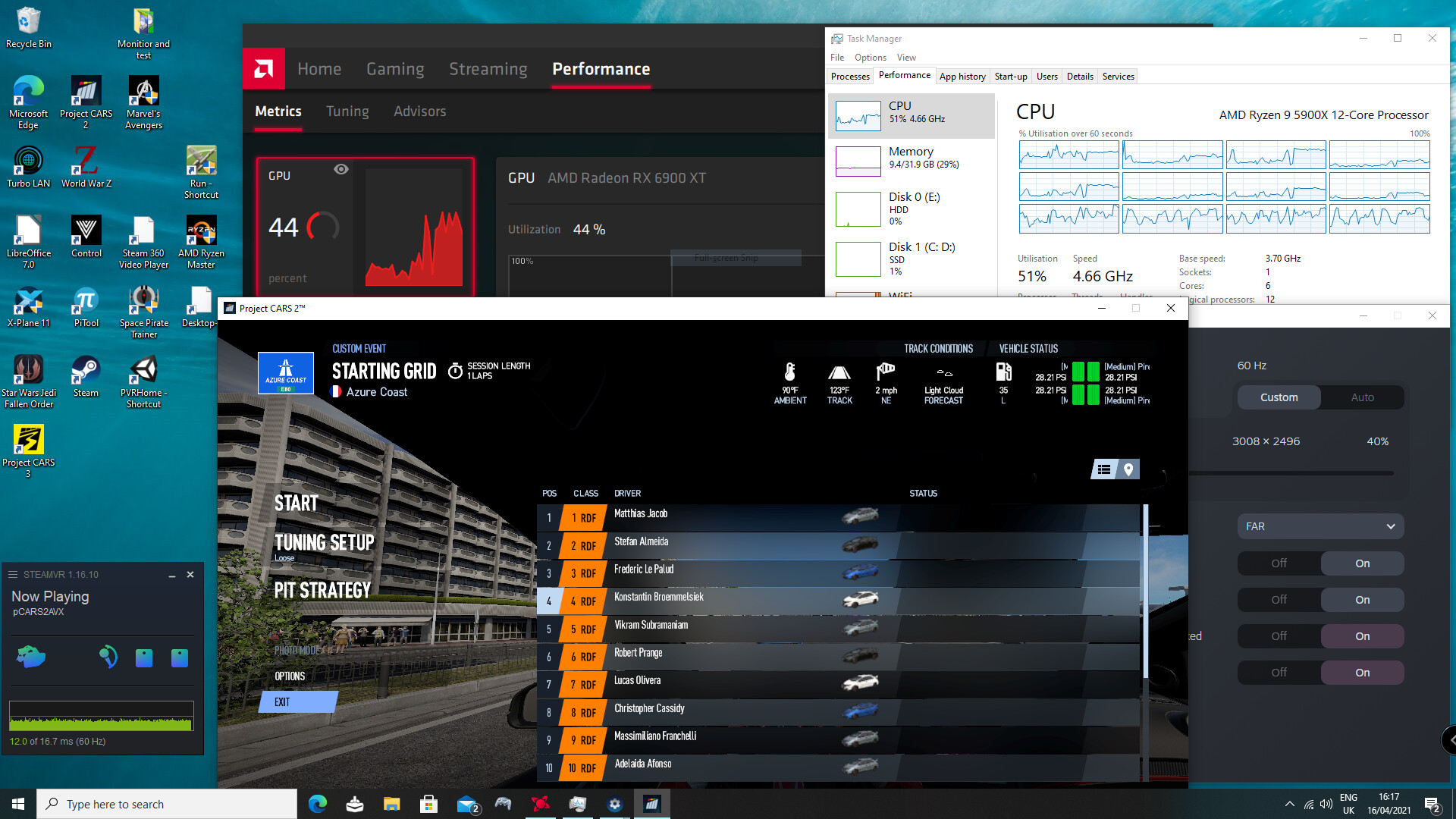
Task: Select Custom resolution mode in SteamVR settings
Action: point(1279,397)
